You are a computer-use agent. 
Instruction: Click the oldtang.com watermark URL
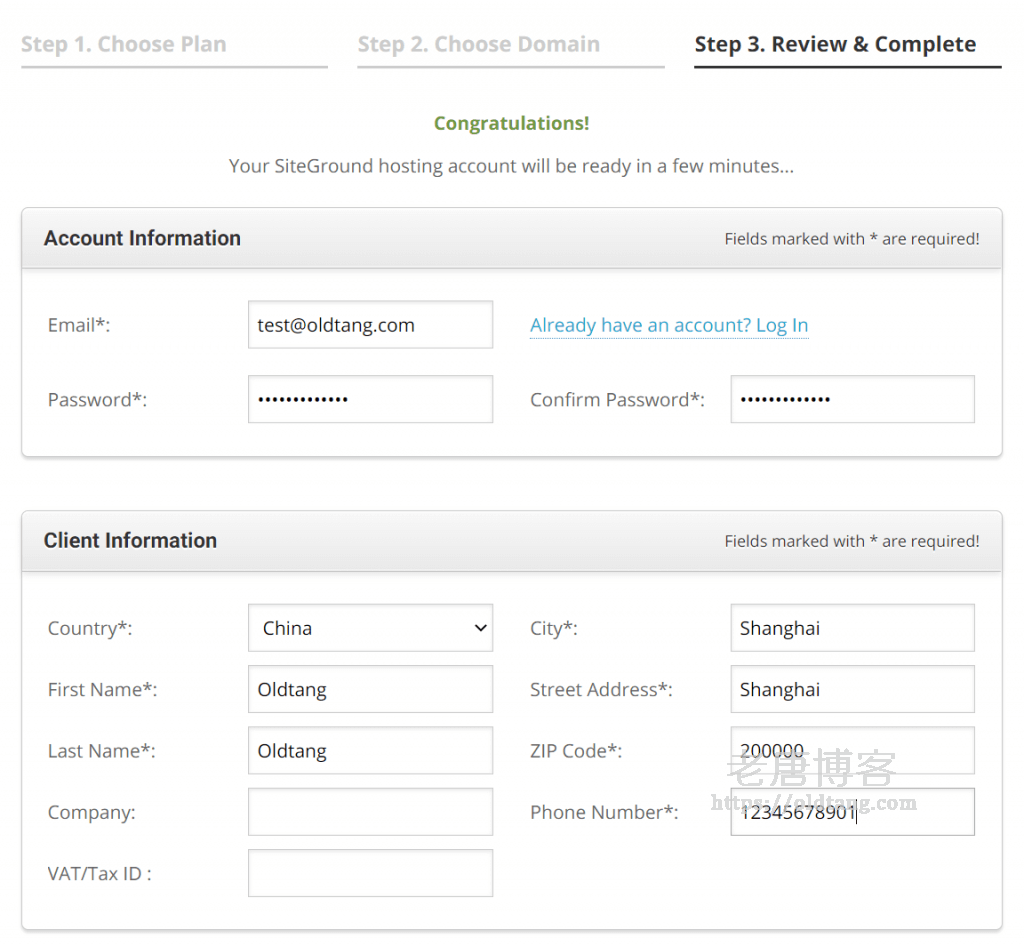click(x=813, y=802)
